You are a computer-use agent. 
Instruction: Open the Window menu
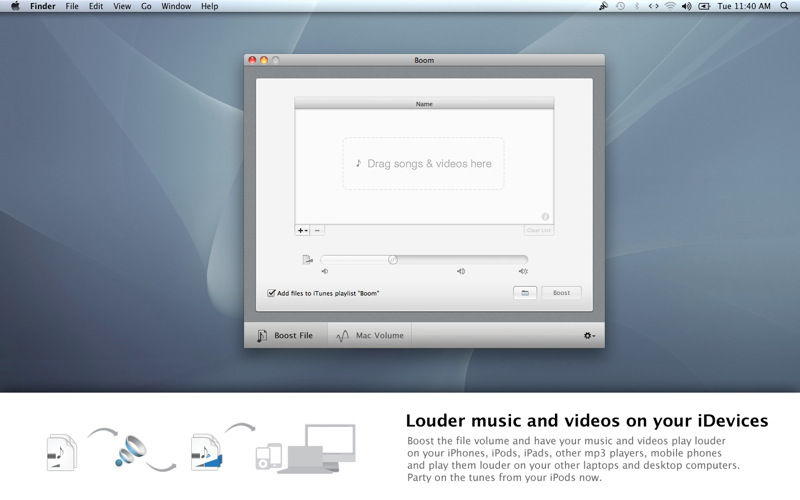tap(176, 6)
